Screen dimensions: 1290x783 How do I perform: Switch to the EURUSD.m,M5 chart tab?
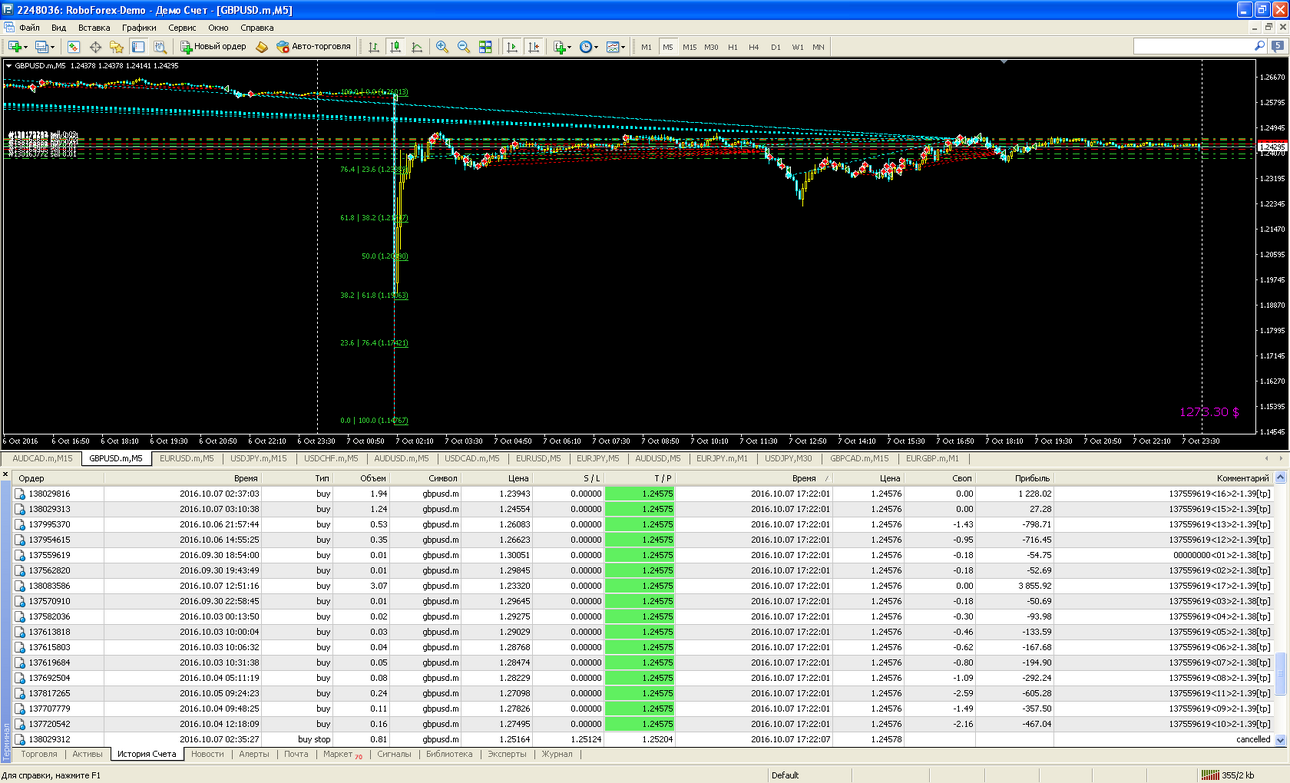[187, 458]
